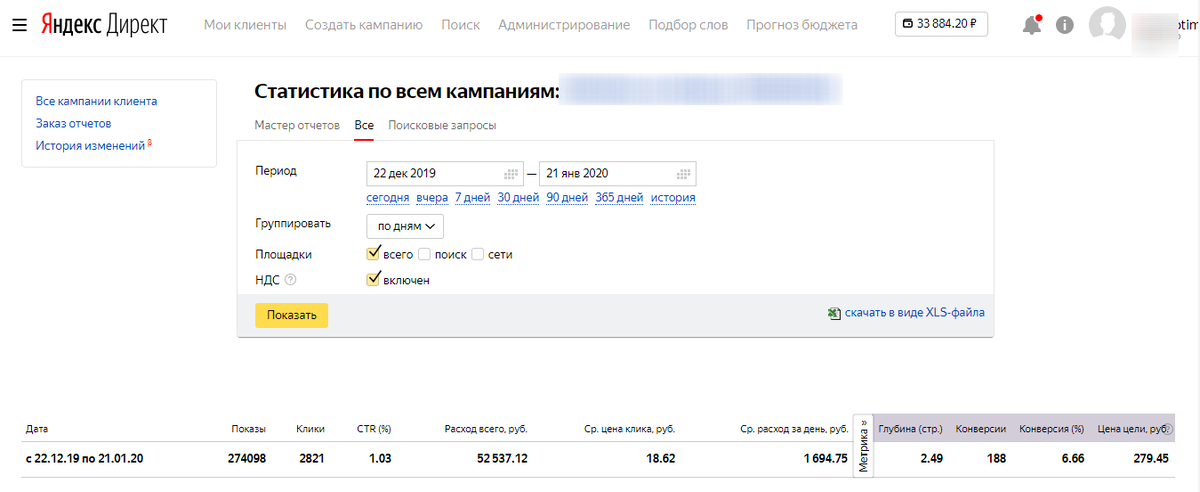Select the 365 дней period link
The height and width of the screenshot is (492, 1200).
click(x=619, y=198)
